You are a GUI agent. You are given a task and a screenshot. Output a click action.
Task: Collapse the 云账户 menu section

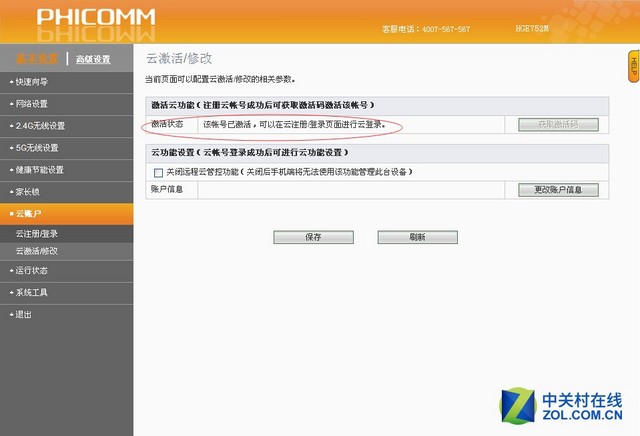(67, 214)
